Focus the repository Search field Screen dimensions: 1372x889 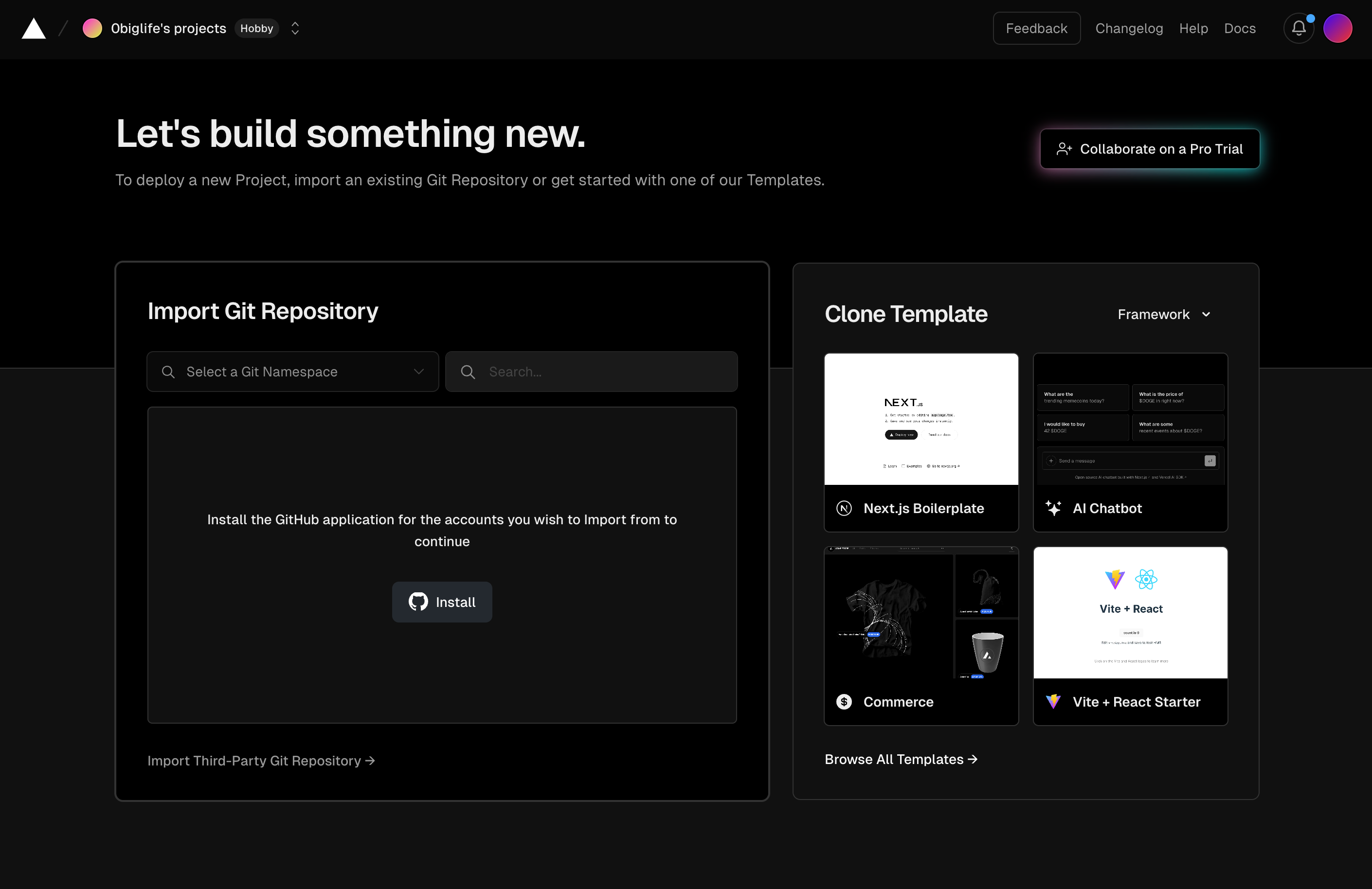[592, 372]
